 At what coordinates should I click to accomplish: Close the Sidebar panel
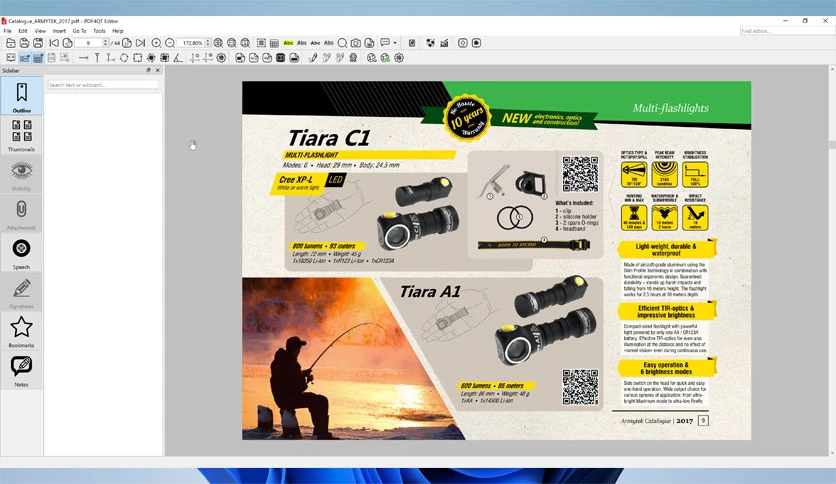[158, 70]
